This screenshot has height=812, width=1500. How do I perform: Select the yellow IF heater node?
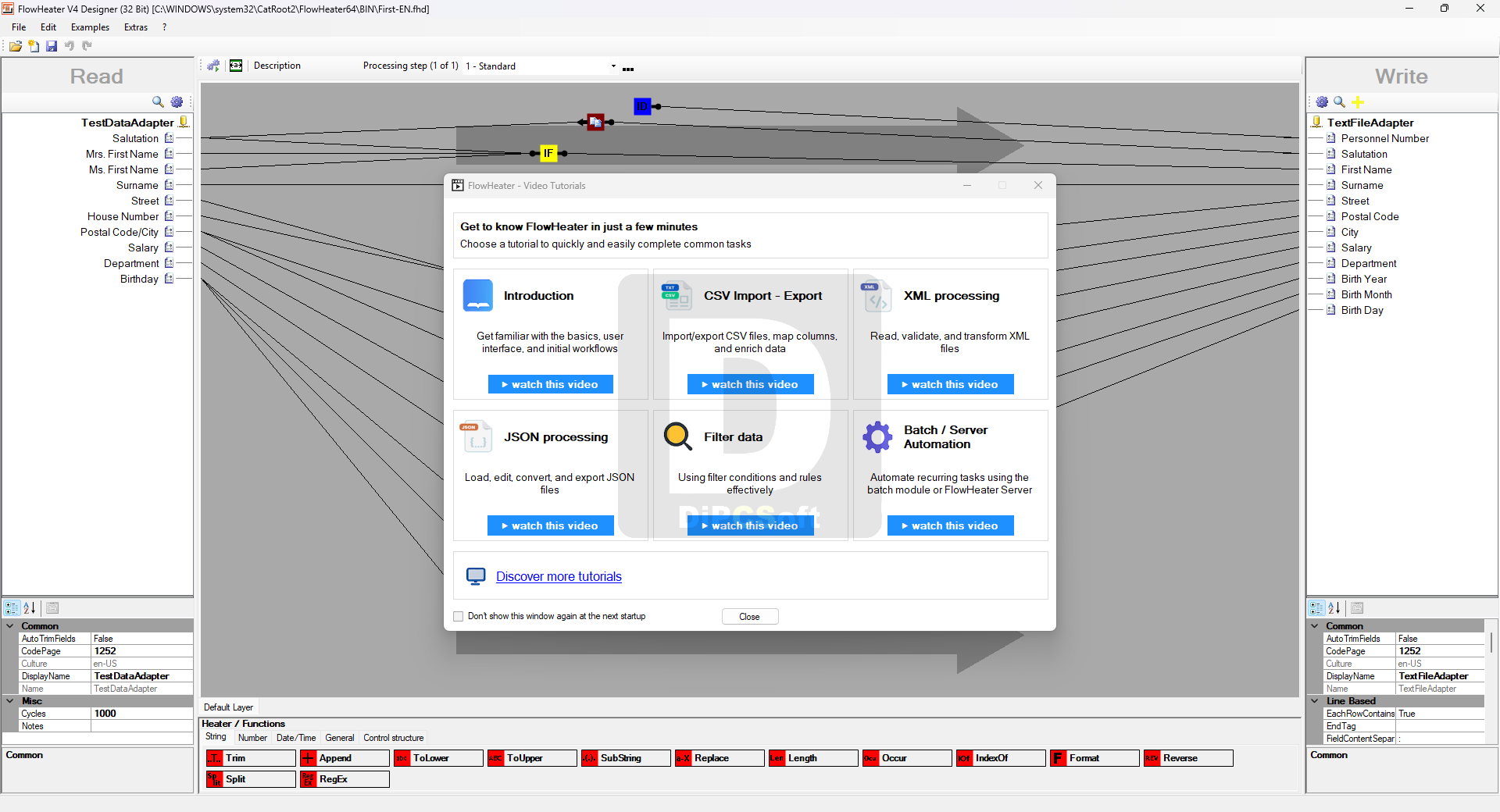548,154
